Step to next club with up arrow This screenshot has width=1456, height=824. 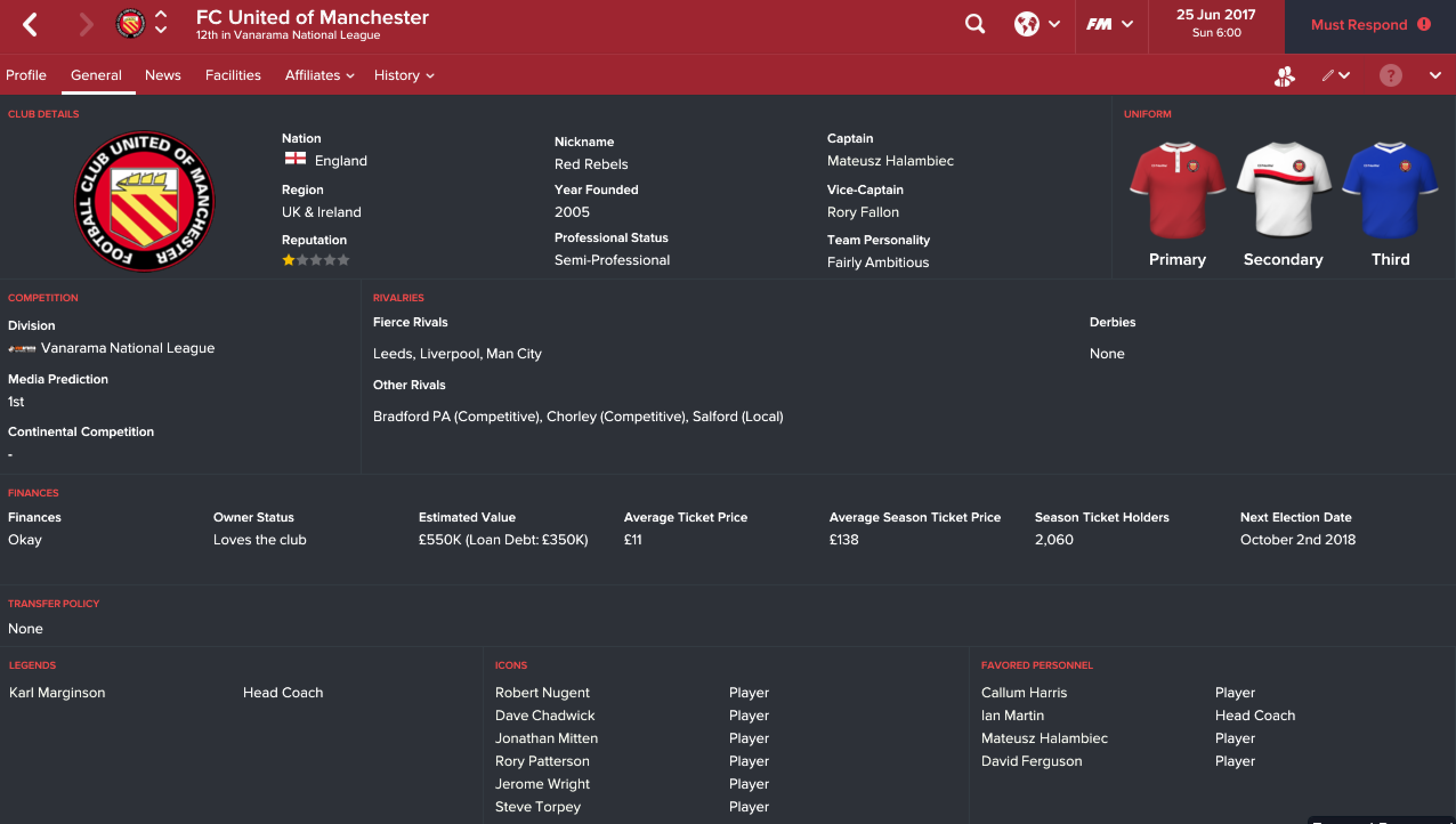(161, 15)
